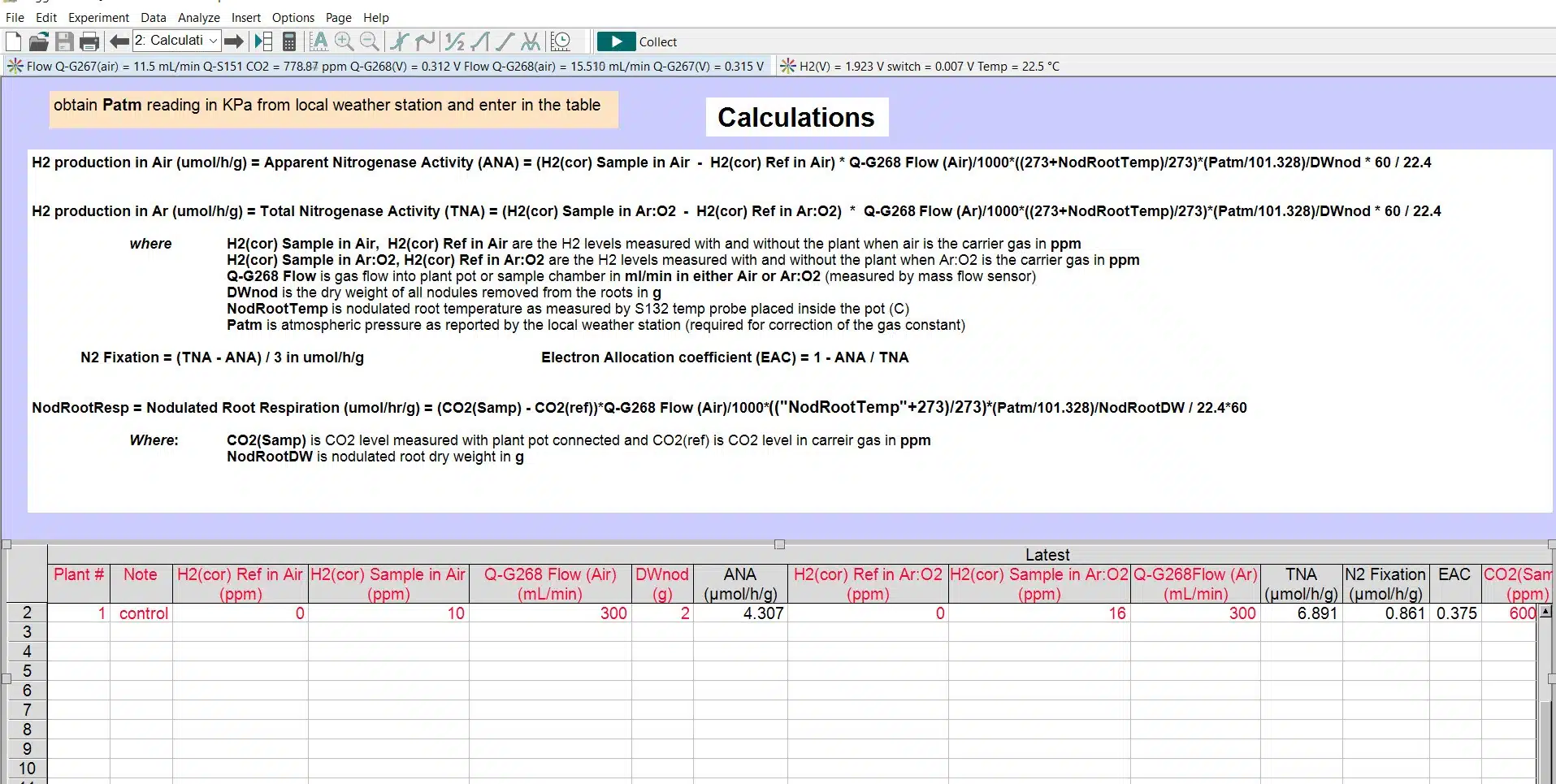1556x784 pixels.
Task: Go to the previous page
Action: tap(118, 41)
